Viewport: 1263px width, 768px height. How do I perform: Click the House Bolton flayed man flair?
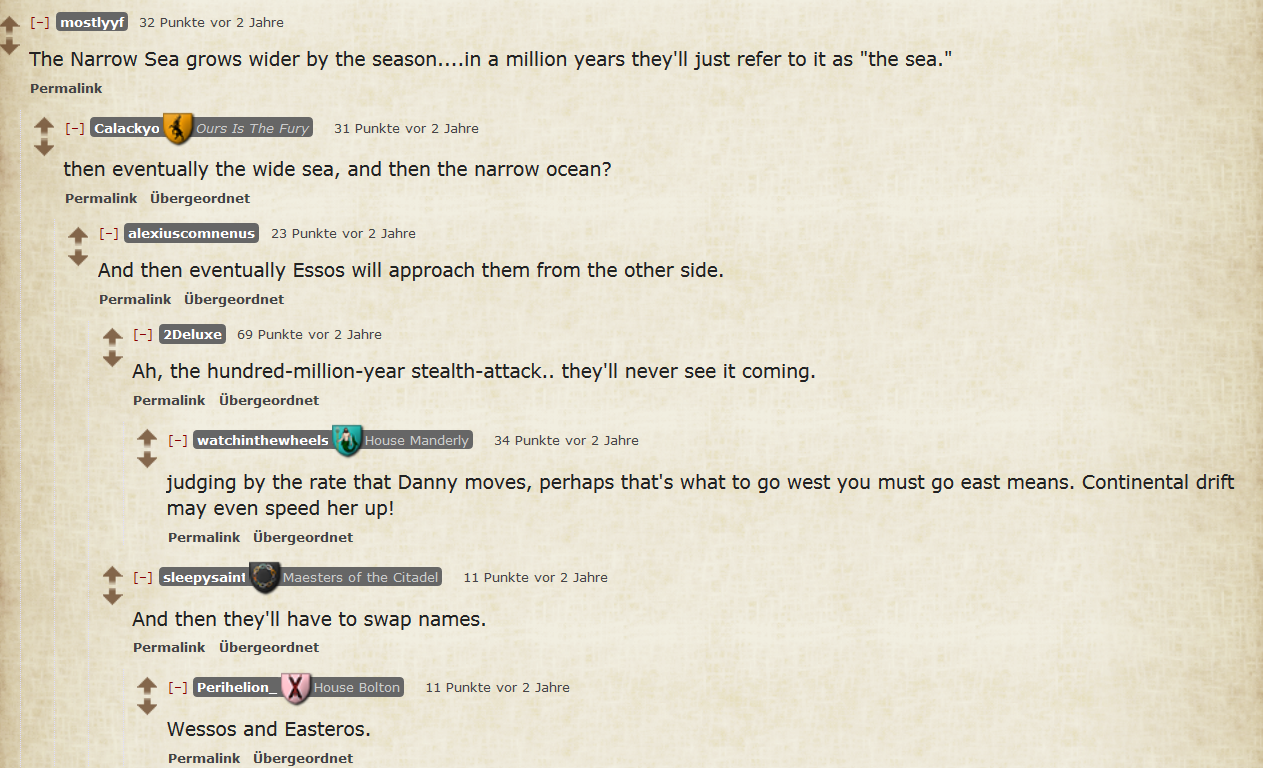(295, 687)
